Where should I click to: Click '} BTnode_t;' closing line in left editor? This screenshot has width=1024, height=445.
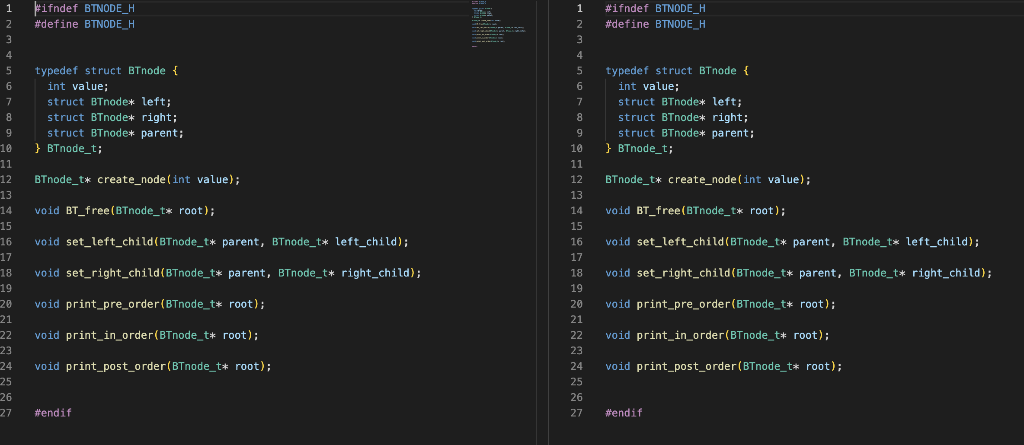click(69, 149)
